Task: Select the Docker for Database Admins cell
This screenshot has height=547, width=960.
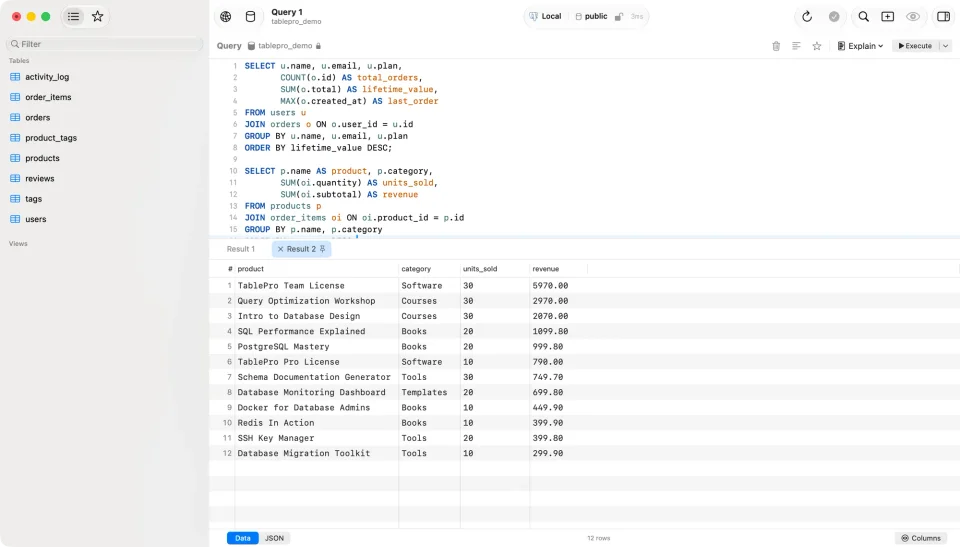Action: click(317, 408)
